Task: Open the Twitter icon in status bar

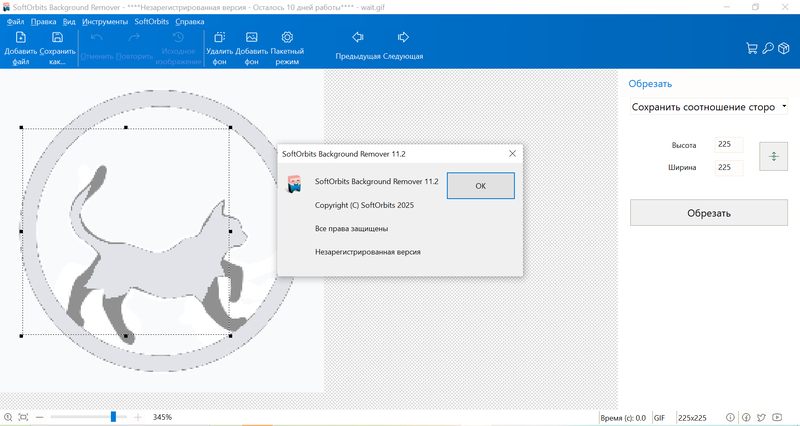Action: [x=761, y=417]
